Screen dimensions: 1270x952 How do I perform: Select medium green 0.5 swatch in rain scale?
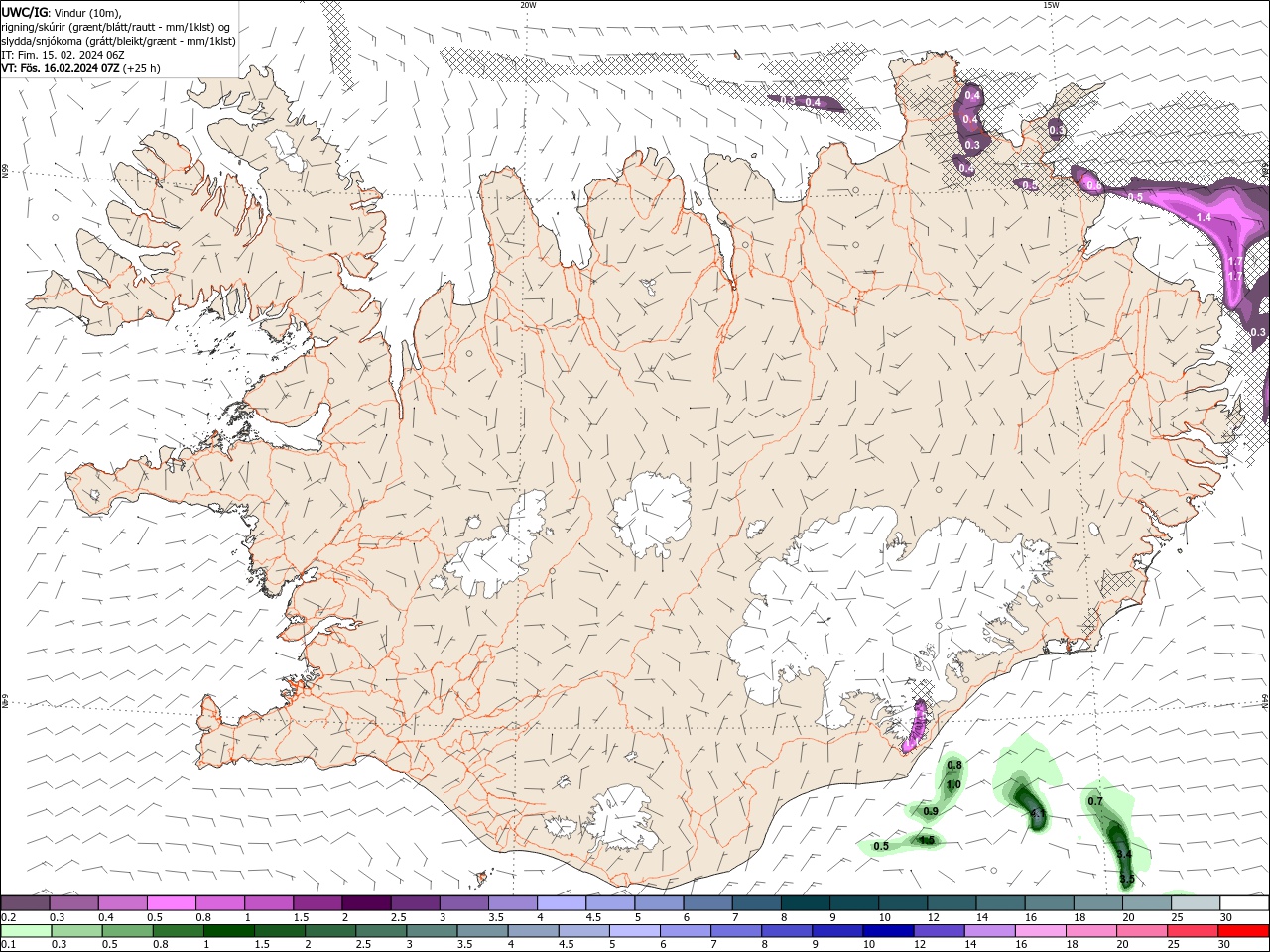127,931
